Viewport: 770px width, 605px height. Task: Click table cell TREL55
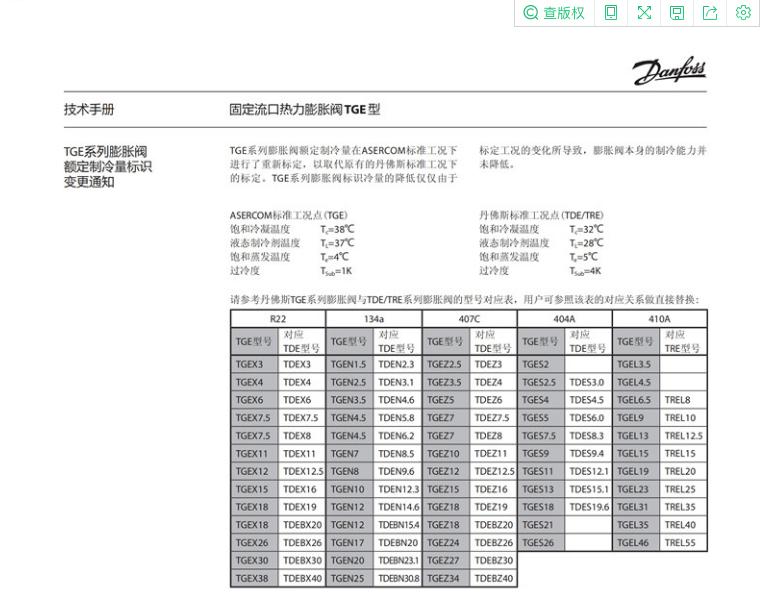pos(683,543)
